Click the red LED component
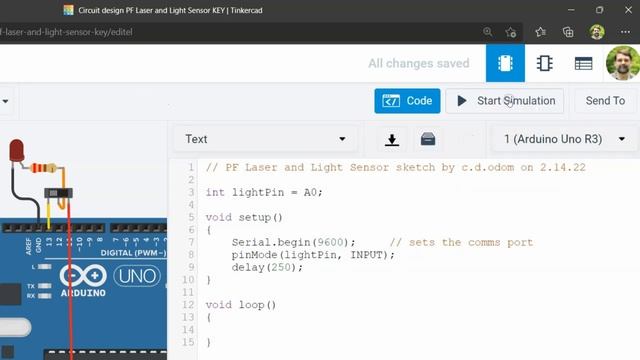Image resolution: width=640 pixels, height=360 pixels. (17, 150)
